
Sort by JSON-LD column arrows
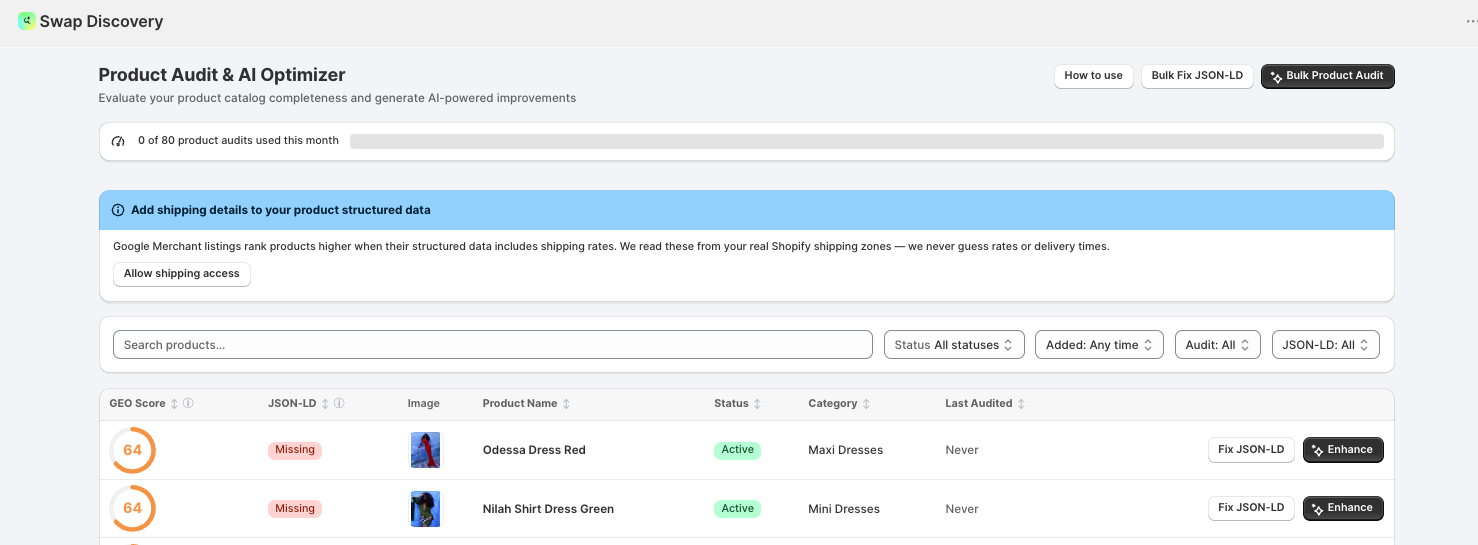325,404
